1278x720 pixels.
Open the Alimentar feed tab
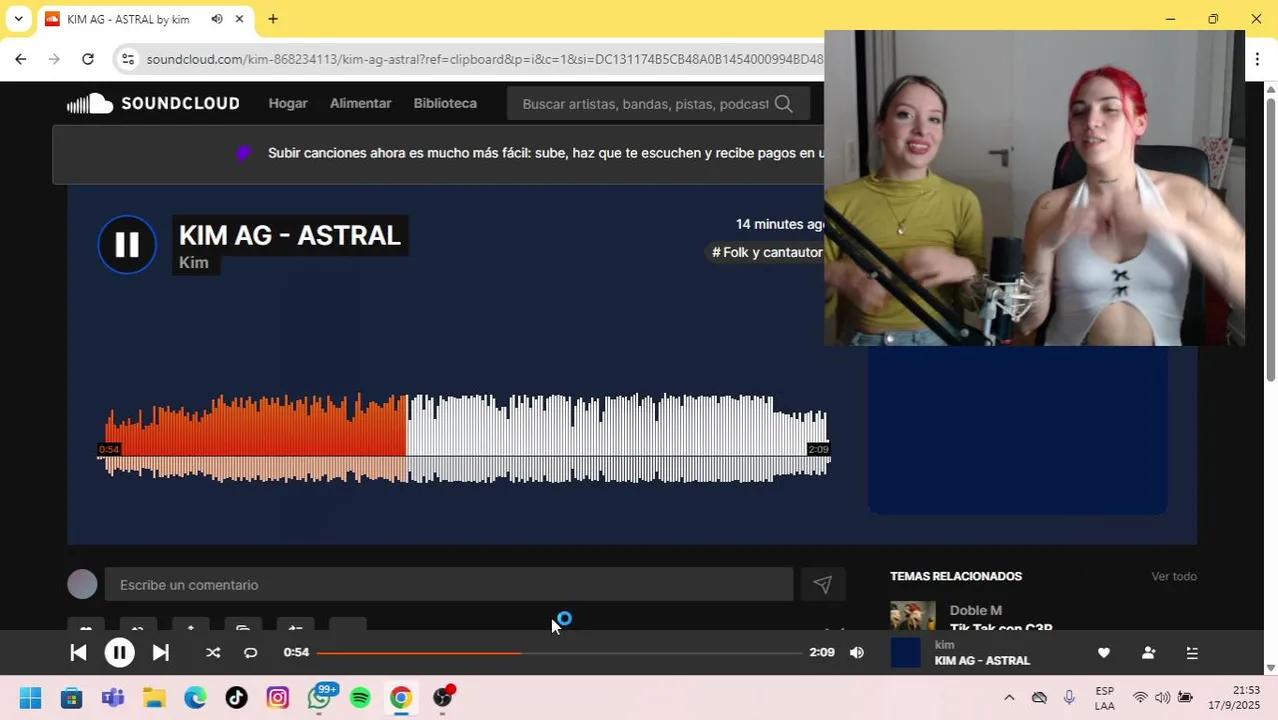(x=360, y=103)
